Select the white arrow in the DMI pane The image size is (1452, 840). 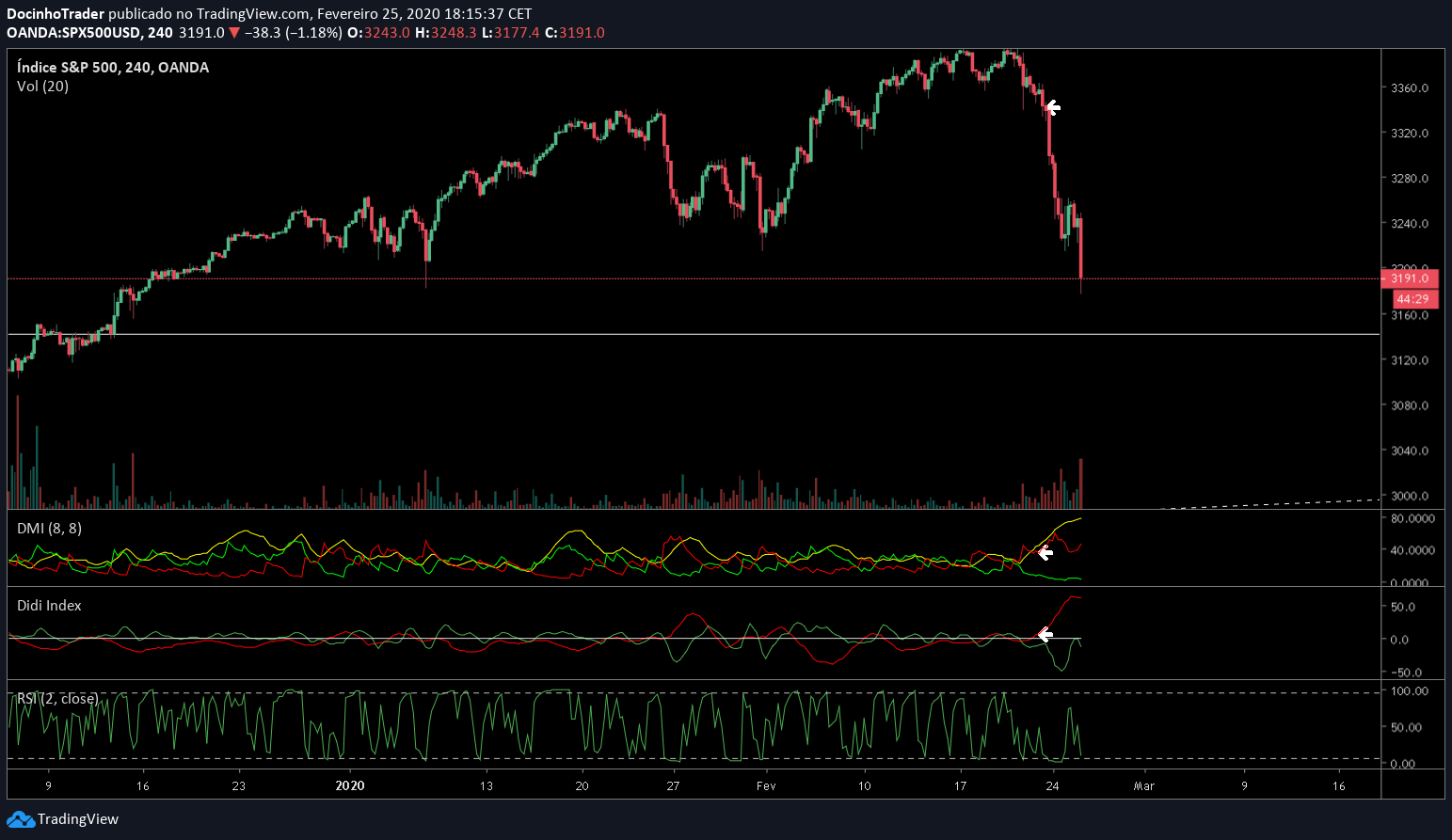tap(1045, 553)
